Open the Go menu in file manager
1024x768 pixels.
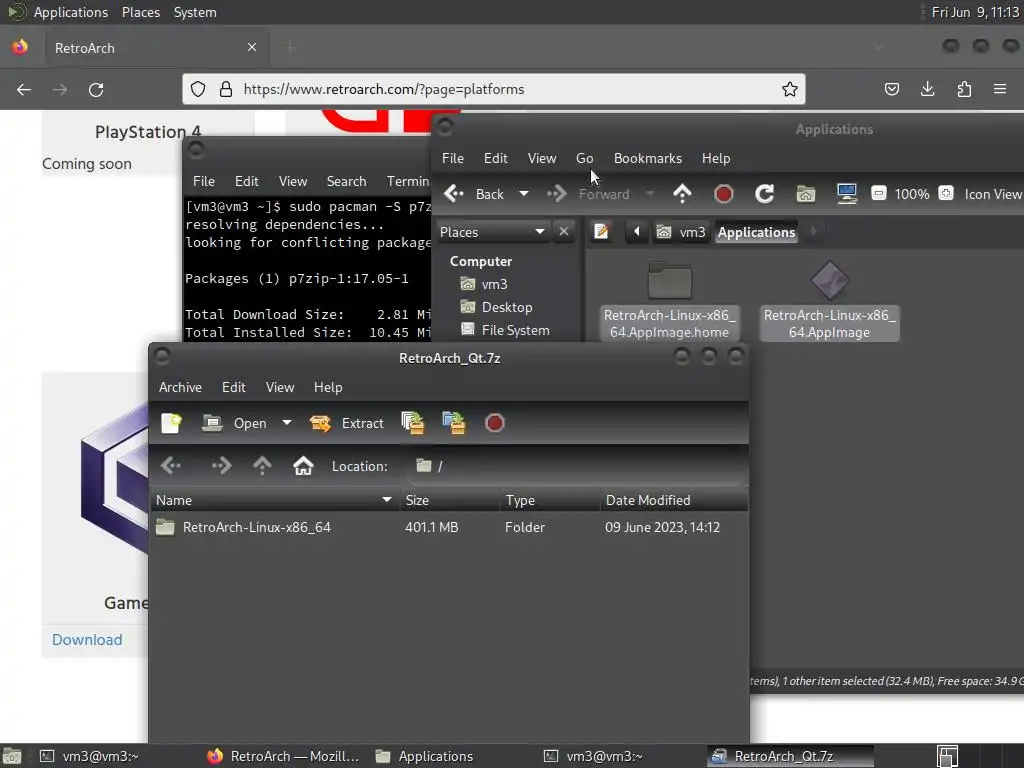coord(584,158)
